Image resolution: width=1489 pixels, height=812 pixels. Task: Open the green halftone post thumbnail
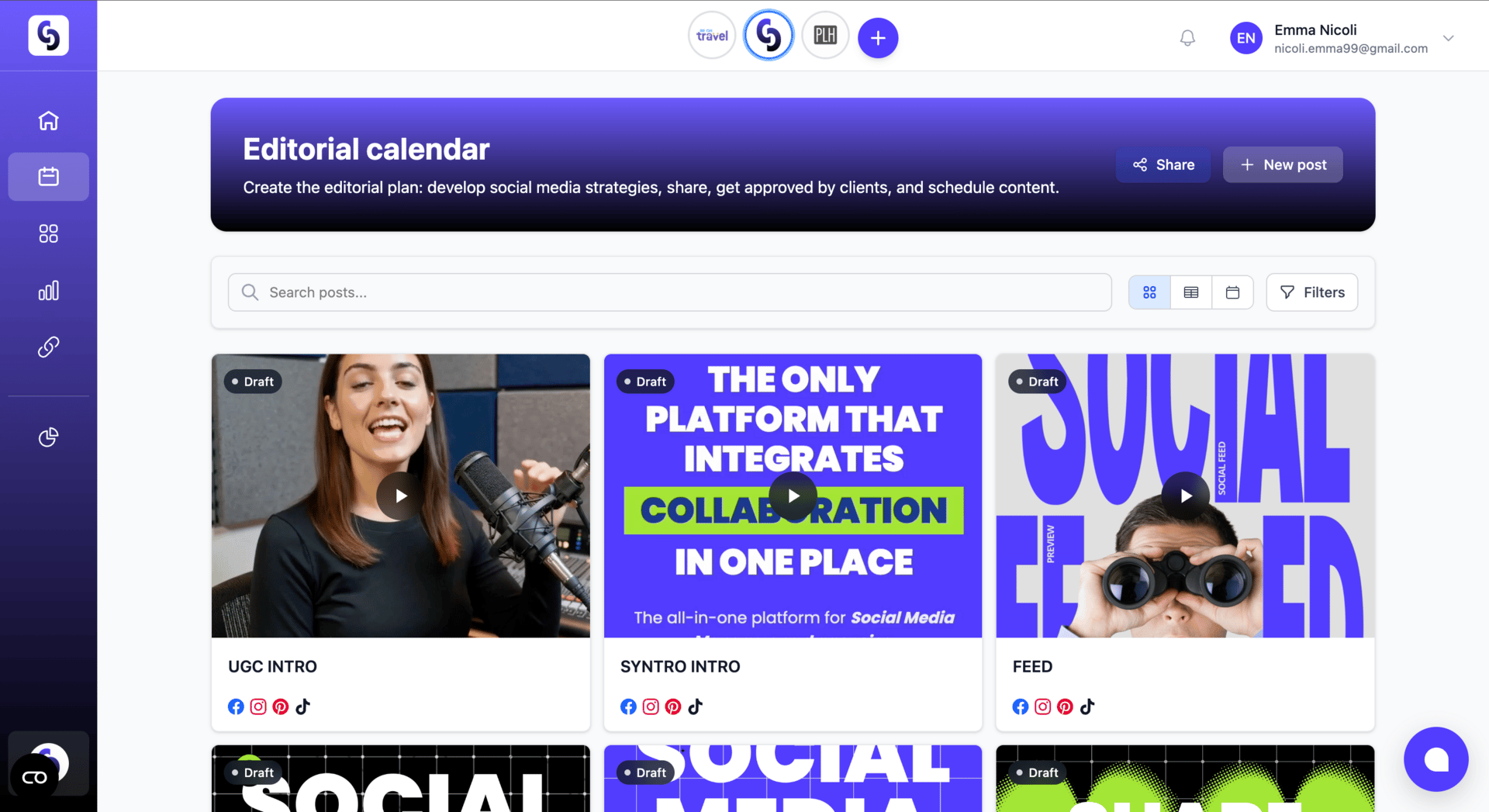pyautogui.click(x=1185, y=779)
